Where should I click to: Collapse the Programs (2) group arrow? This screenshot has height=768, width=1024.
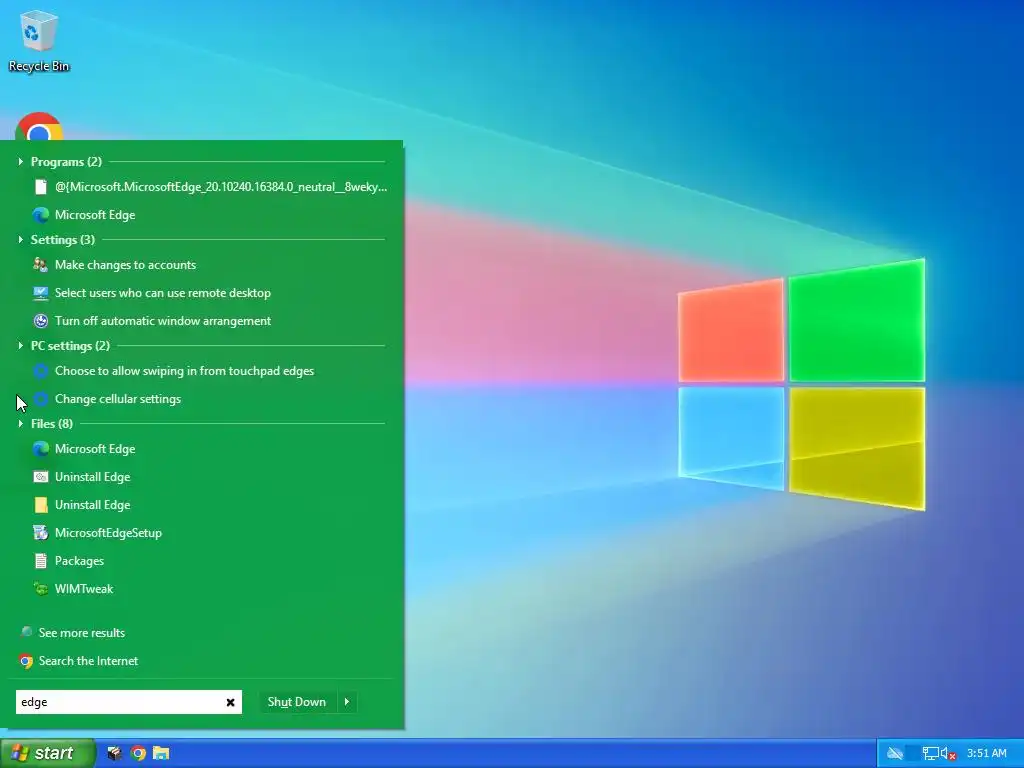pyautogui.click(x=20, y=161)
